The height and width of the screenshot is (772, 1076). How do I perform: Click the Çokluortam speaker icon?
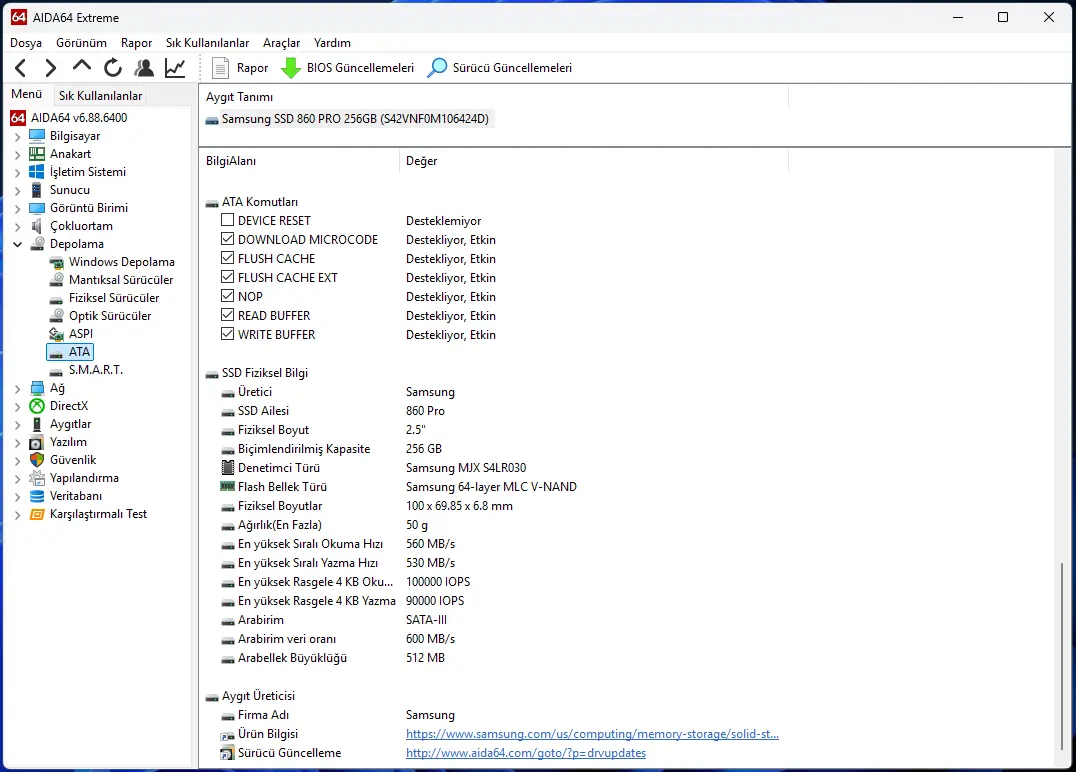(x=37, y=226)
